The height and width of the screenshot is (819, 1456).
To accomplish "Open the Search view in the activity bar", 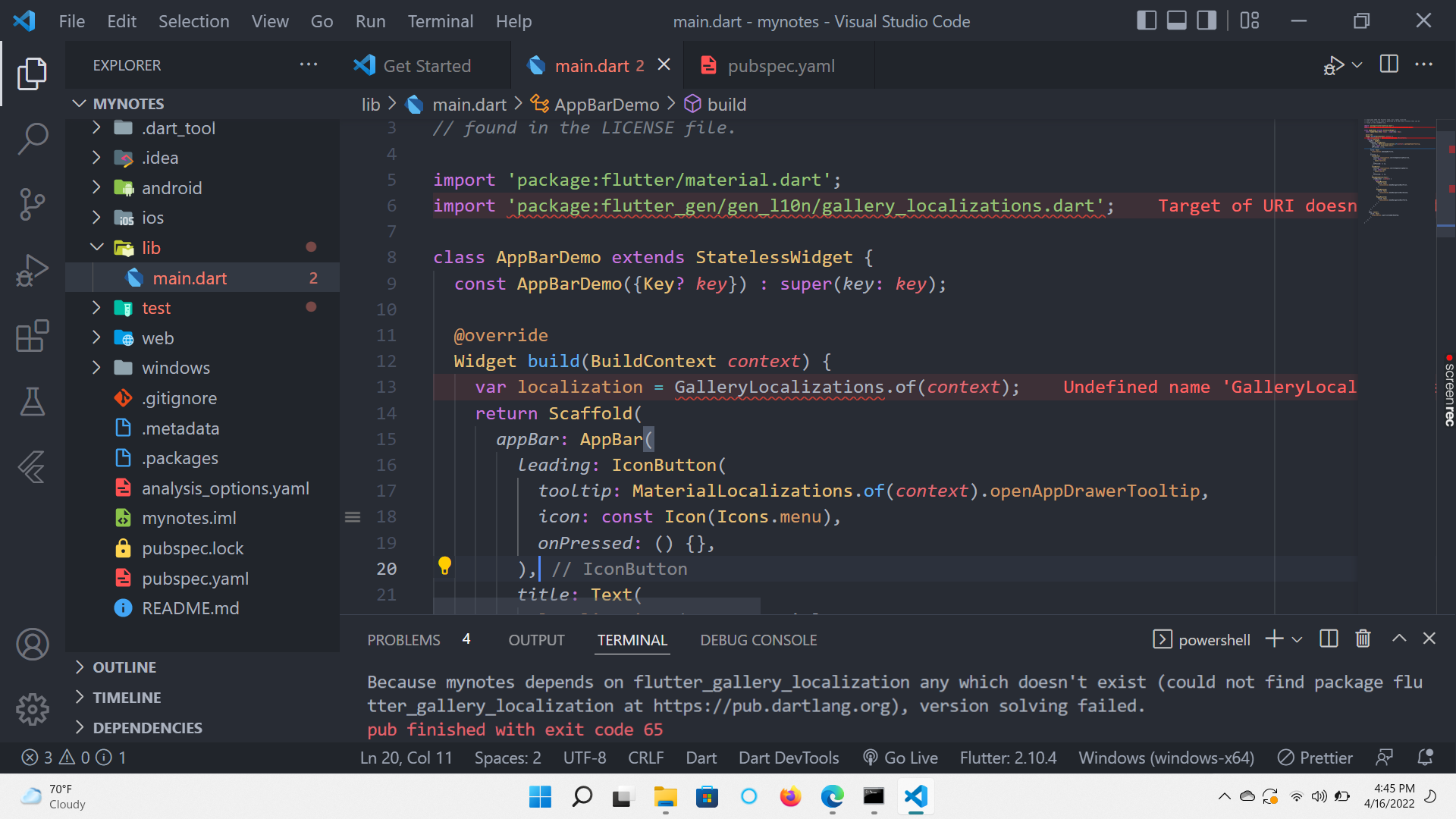I will point(32,139).
